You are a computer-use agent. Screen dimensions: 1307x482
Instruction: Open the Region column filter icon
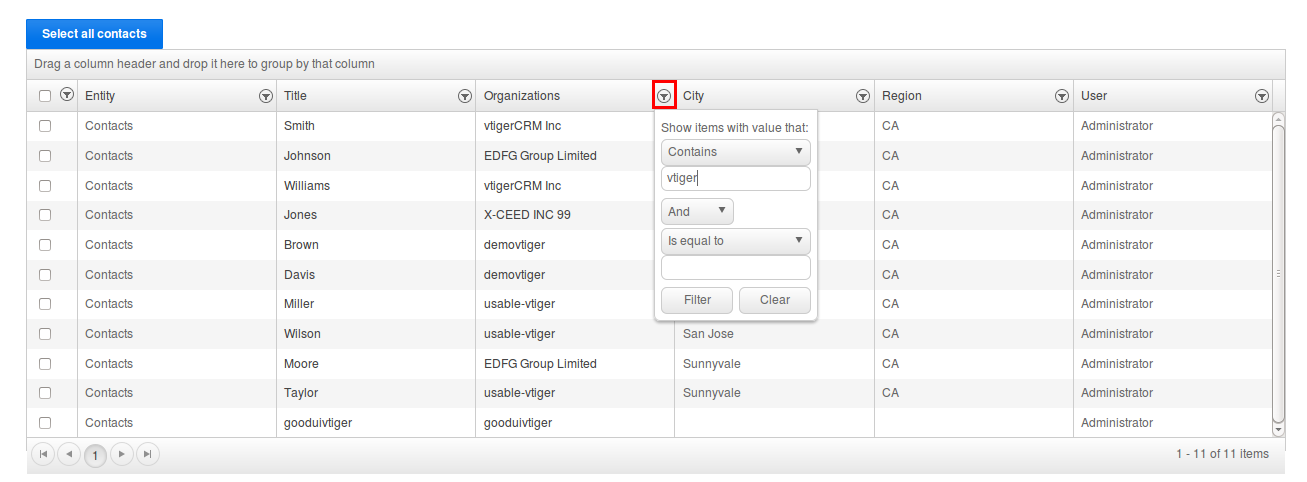tap(1062, 96)
